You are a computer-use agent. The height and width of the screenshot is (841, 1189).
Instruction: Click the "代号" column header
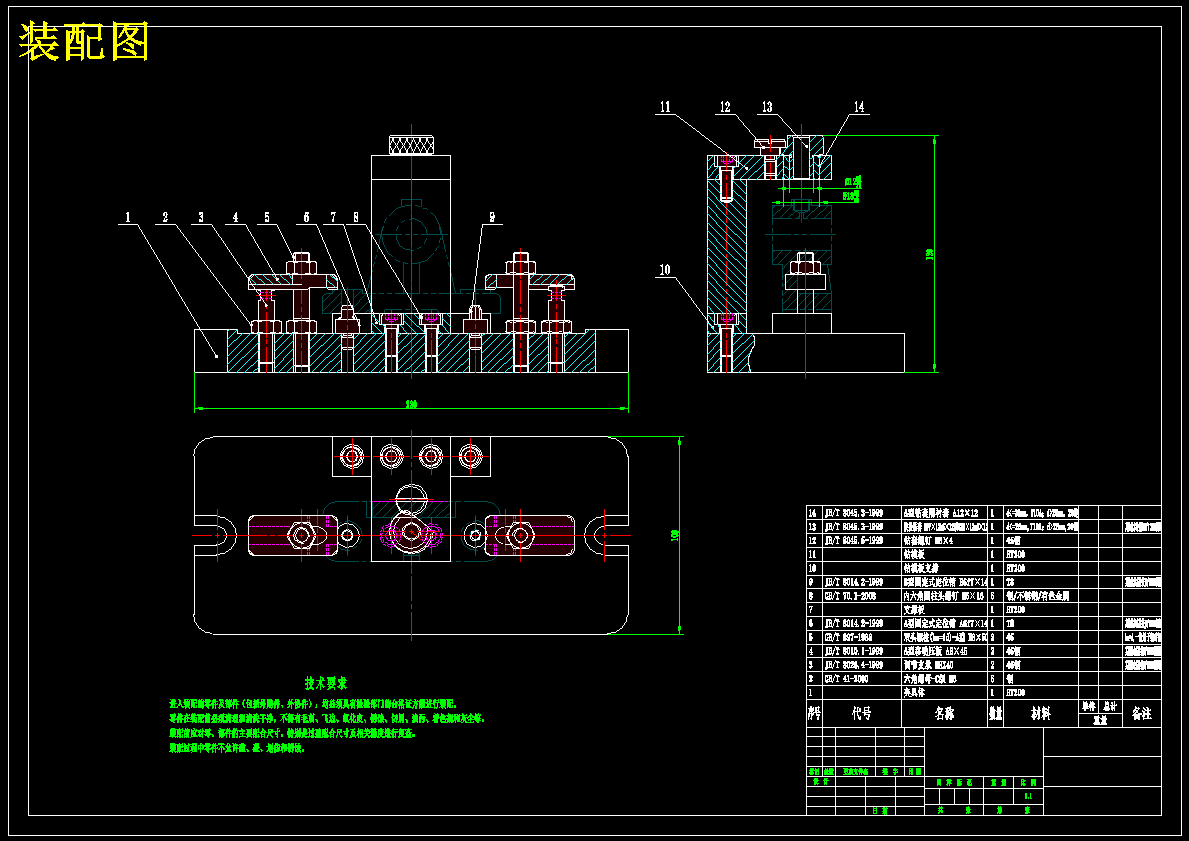tap(862, 714)
